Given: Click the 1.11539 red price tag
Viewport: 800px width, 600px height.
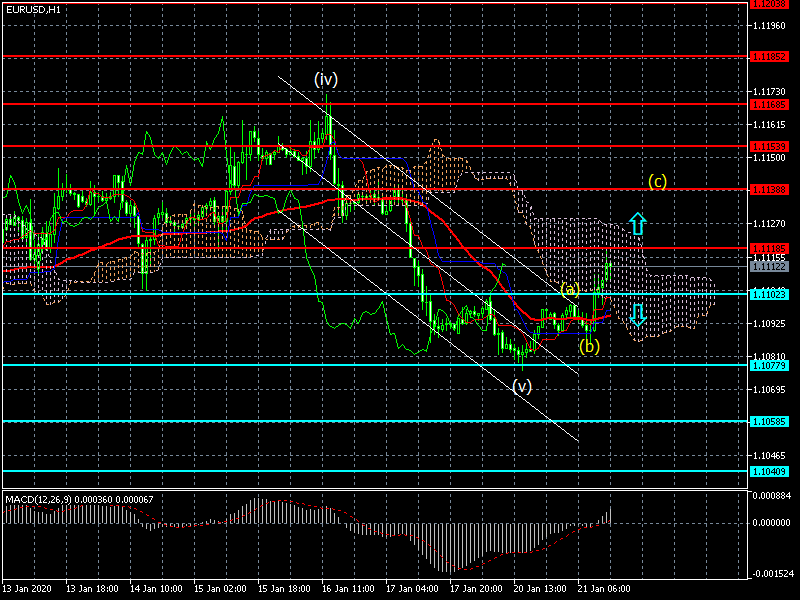Looking at the screenshot, I should [x=769, y=147].
